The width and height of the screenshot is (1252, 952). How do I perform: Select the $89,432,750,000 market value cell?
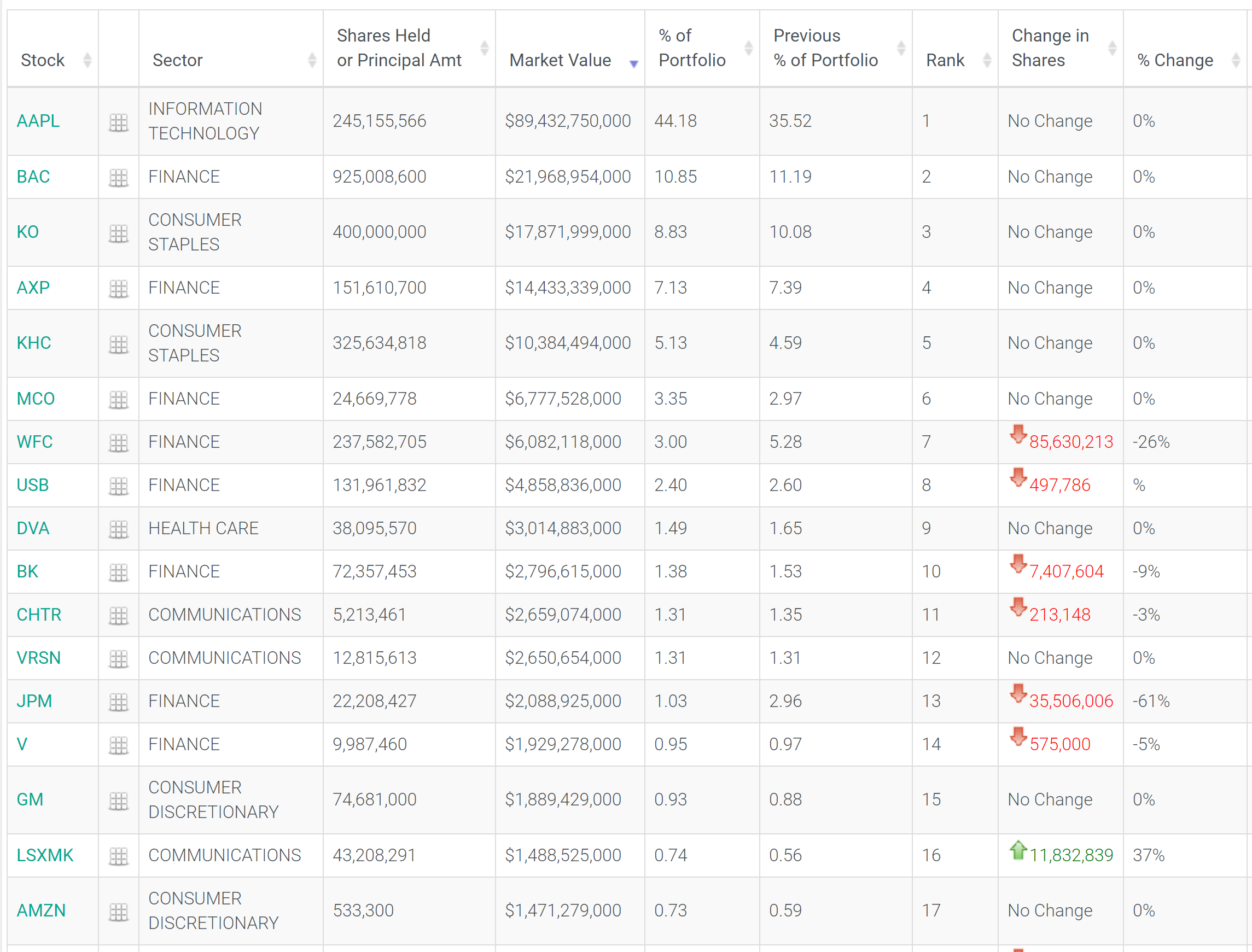click(x=570, y=121)
